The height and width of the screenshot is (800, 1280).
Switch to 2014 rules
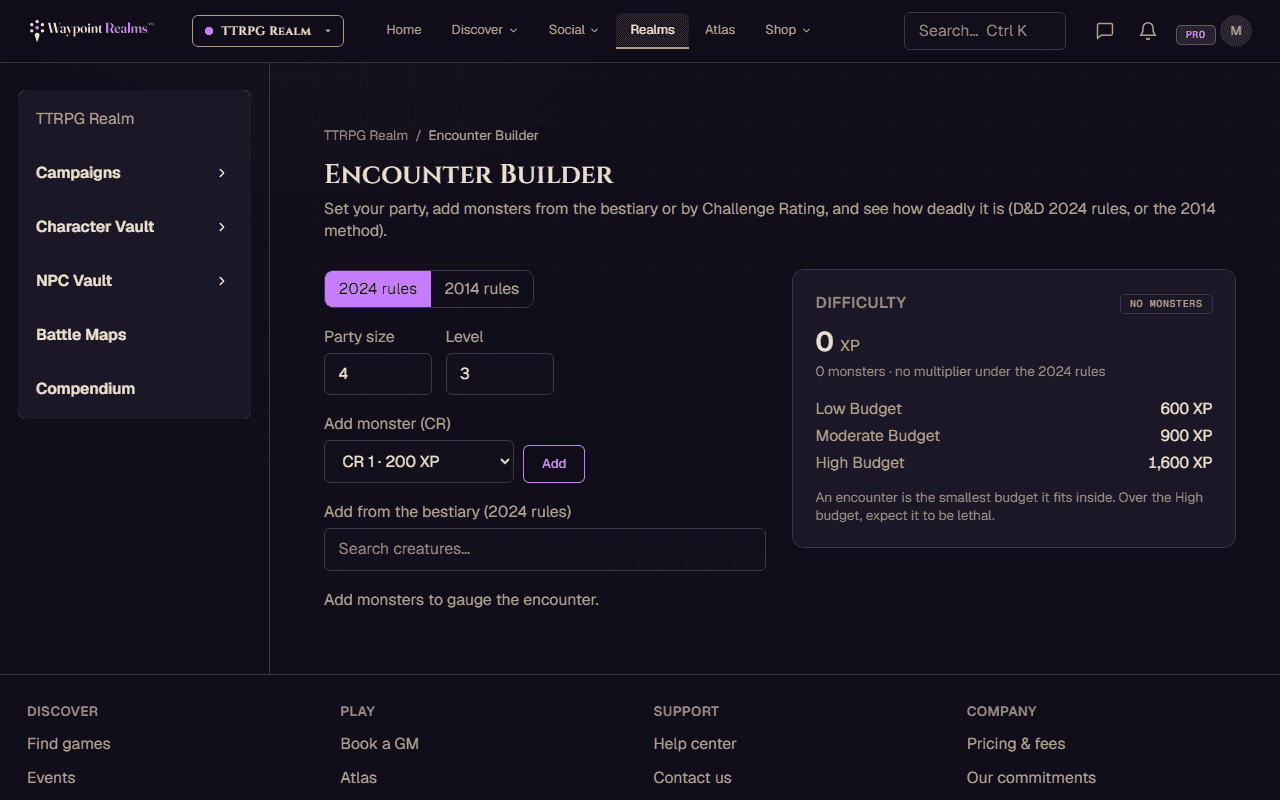(482, 289)
